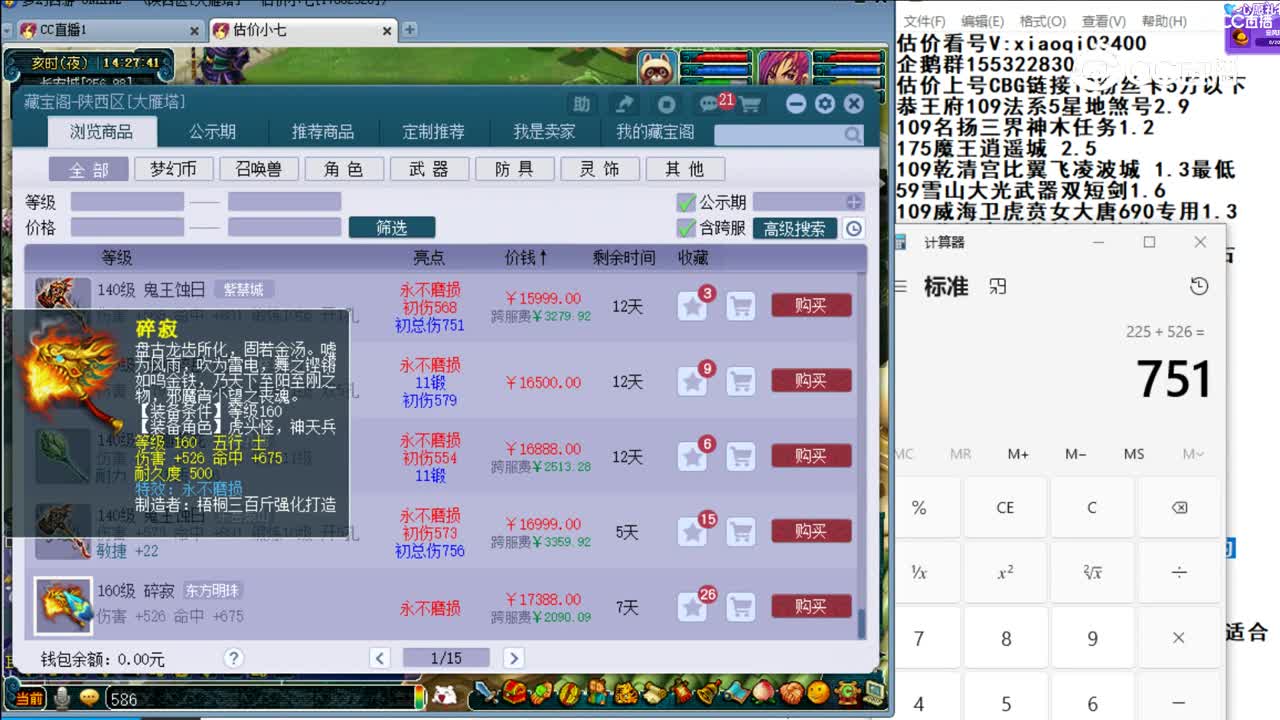
Task: Switch to 公示期 tab
Action: [x=212, y=132]
